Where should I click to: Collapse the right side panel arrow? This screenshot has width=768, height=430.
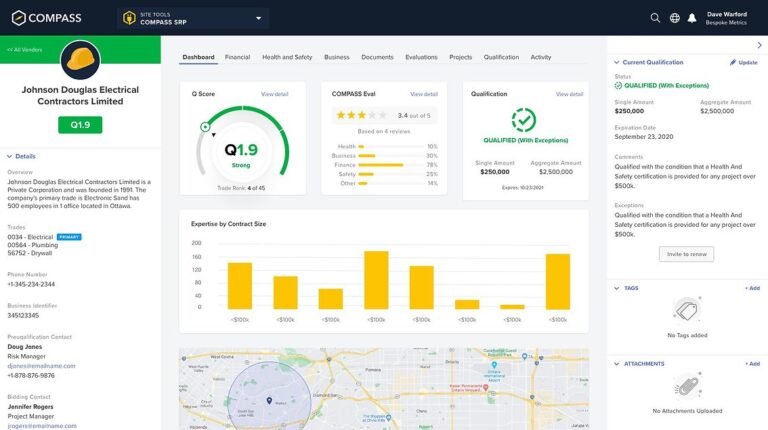(x=759, y=45)
